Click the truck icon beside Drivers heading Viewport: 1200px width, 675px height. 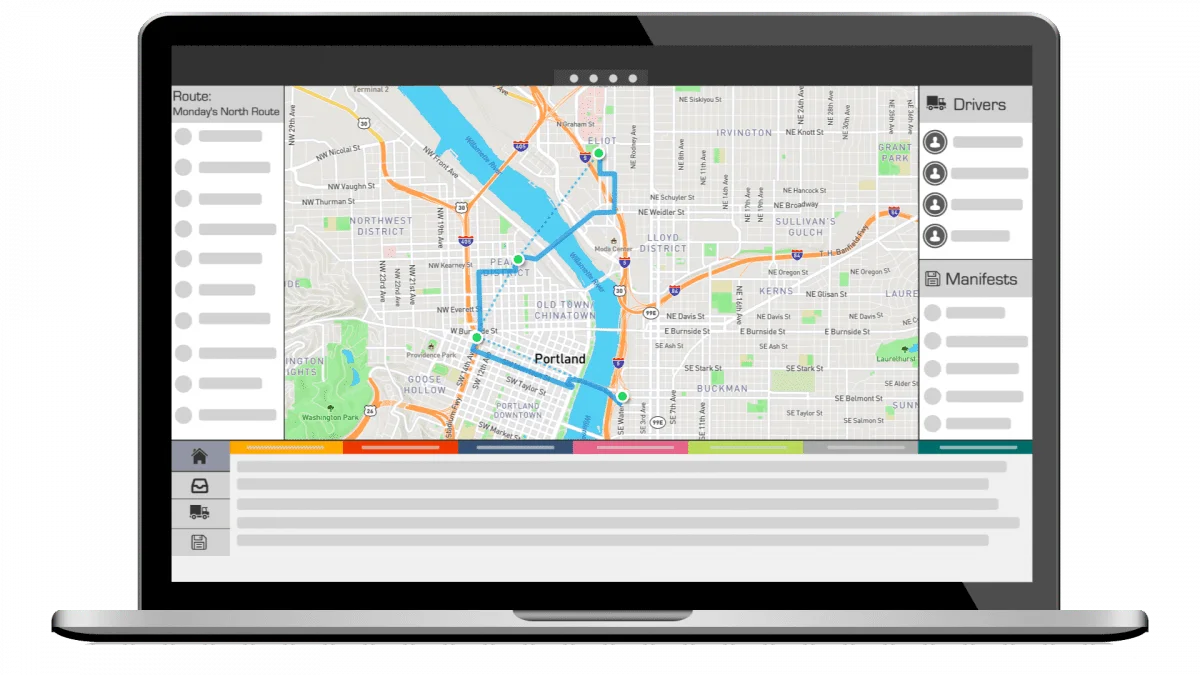coord(936,103)
